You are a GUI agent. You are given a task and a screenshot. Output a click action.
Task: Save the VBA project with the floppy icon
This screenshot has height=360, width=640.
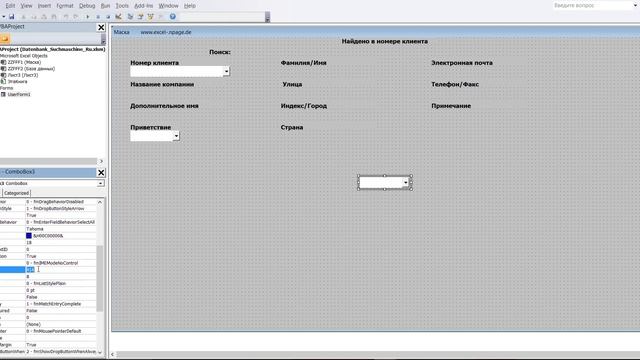11,17
